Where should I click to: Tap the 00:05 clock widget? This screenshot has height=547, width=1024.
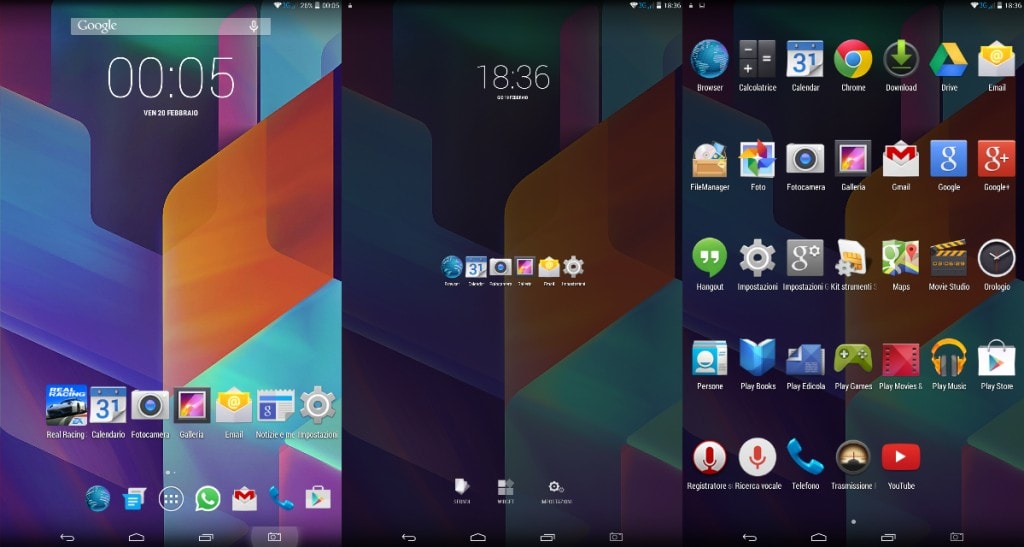coord(170,77)
